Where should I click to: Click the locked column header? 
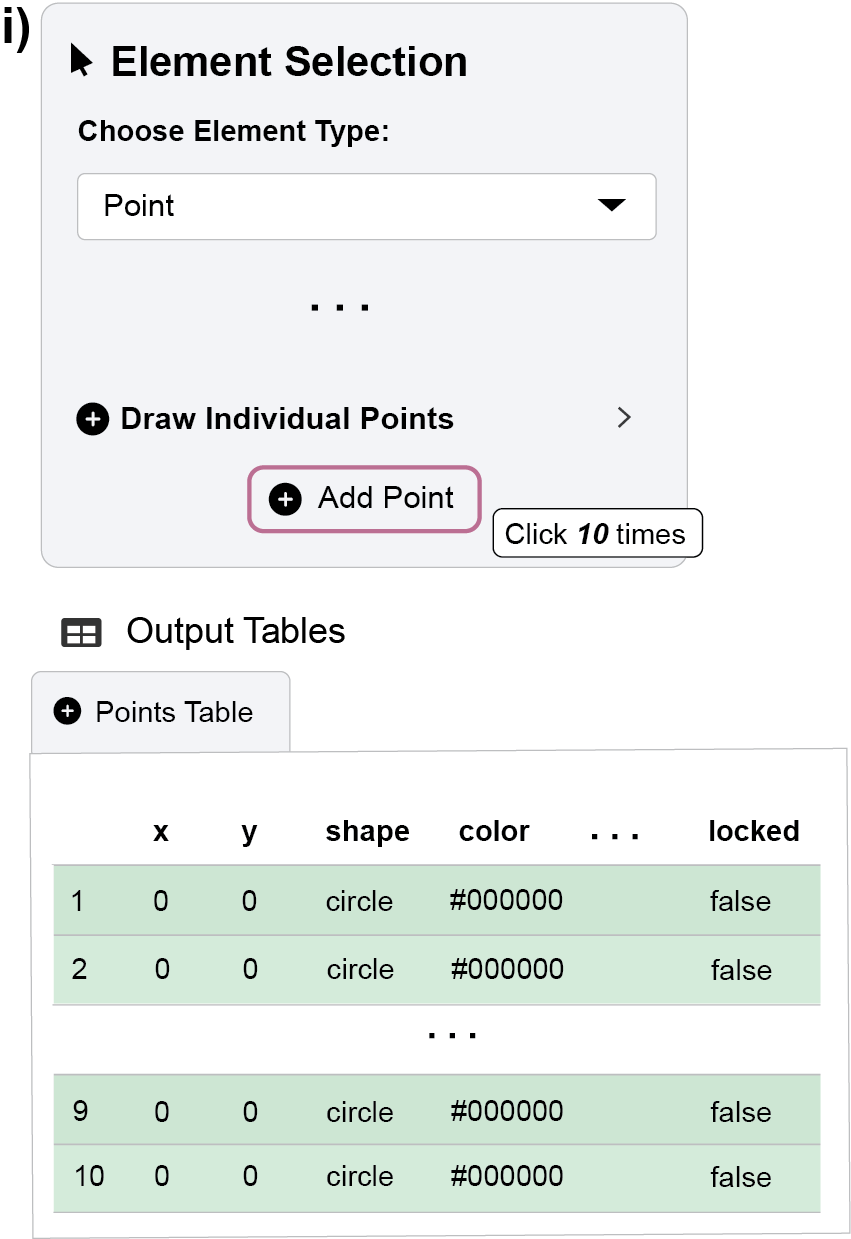click(753, 832)
